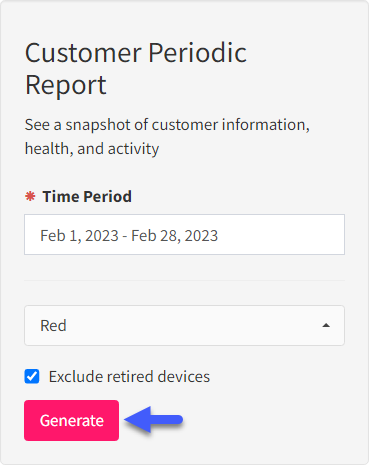Click the pink Generate button
This screenshot has height=465, width=369.
(x=71, y=420)
